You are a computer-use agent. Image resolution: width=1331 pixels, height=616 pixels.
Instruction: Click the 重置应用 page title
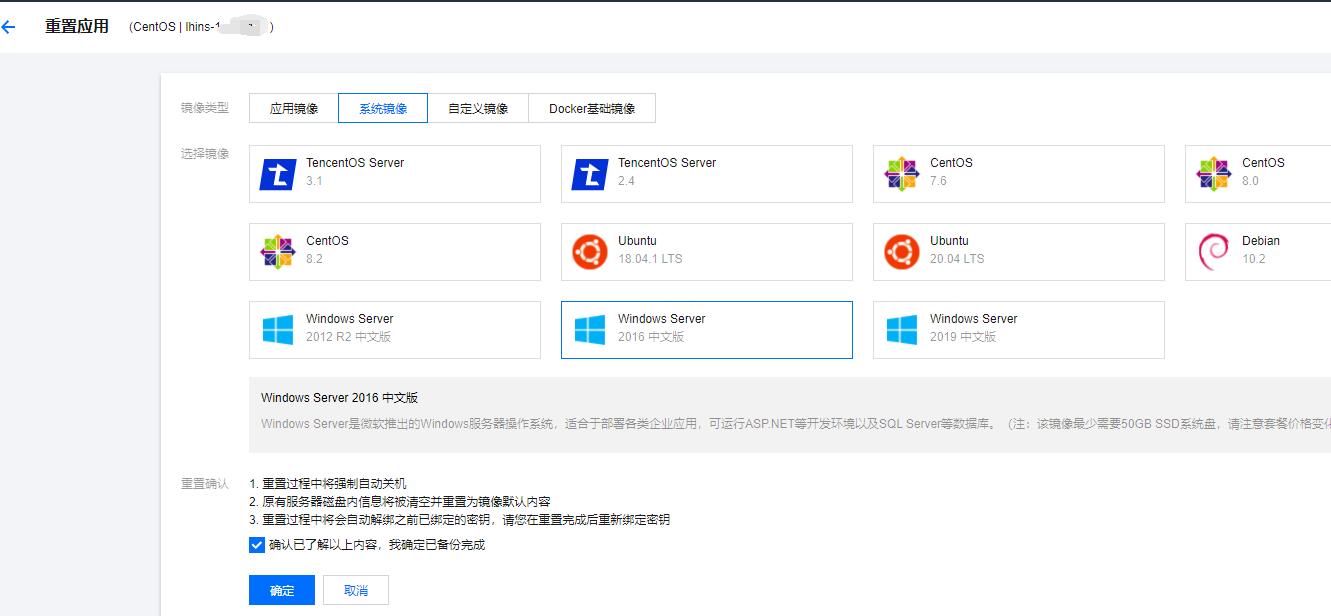77,27
